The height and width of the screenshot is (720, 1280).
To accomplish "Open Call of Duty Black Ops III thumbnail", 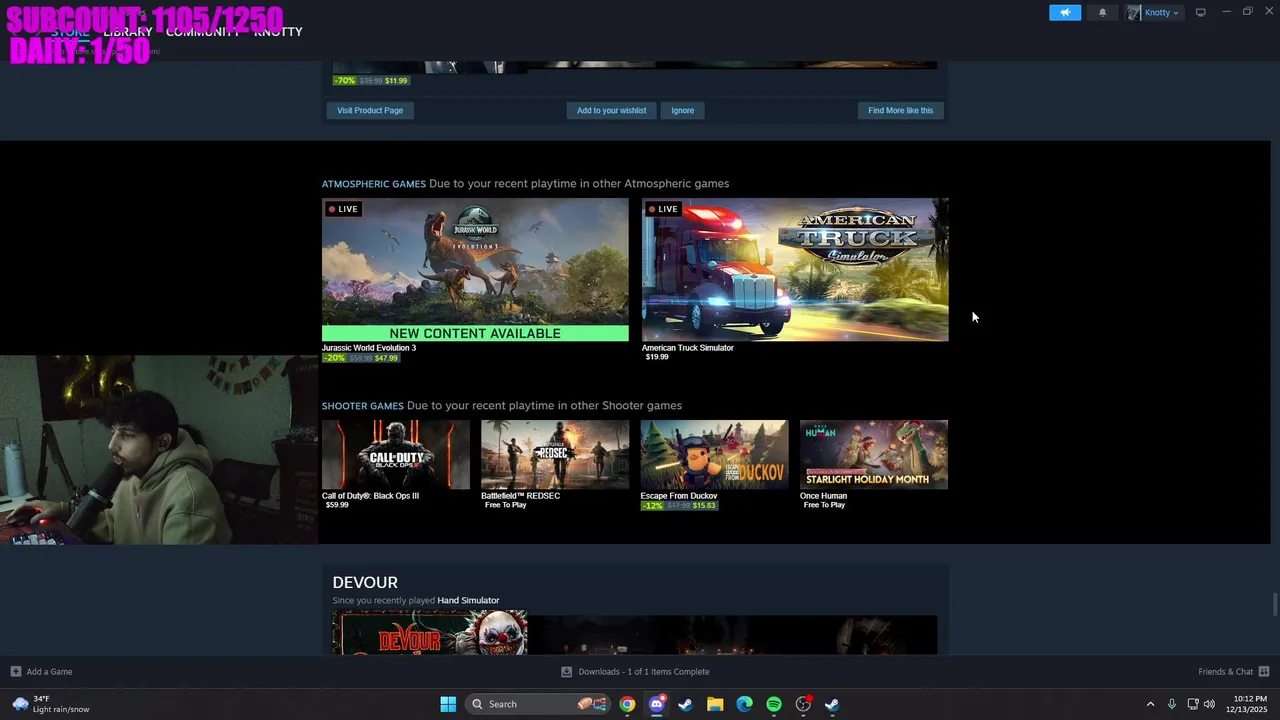I will [x=396, y=455].
